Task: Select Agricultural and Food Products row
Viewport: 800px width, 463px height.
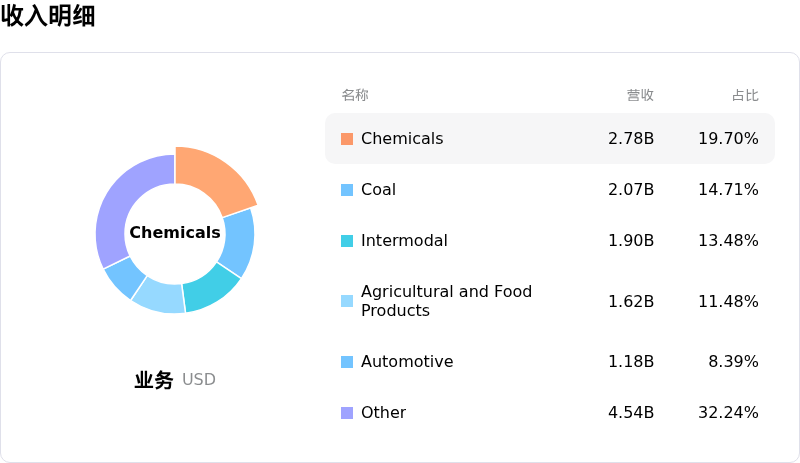Action: click(x=550, y=301)
